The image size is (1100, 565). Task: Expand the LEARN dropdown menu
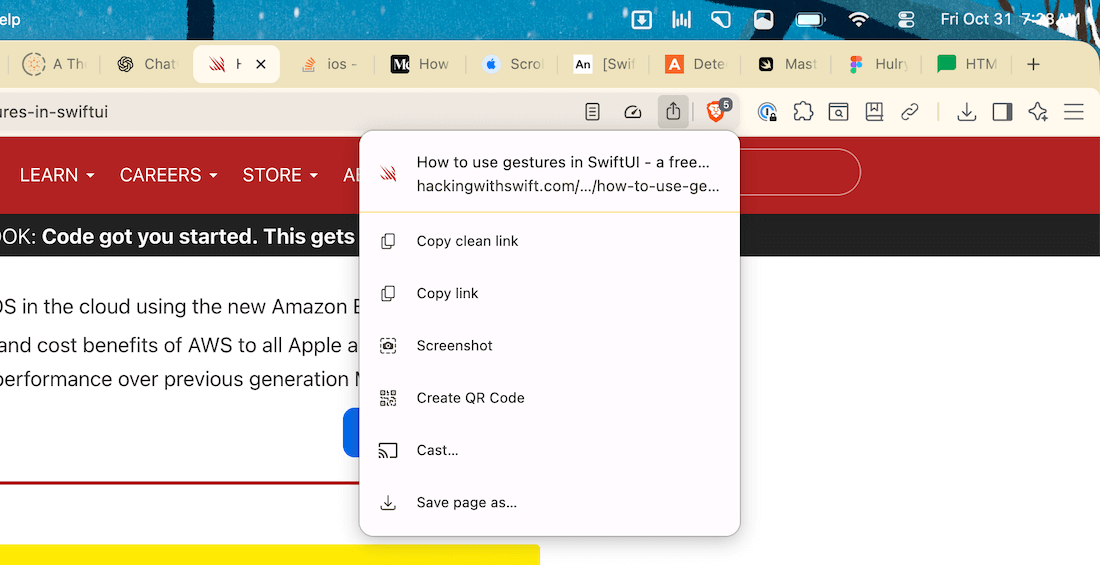pyautogui.click(x=57, y=175)
